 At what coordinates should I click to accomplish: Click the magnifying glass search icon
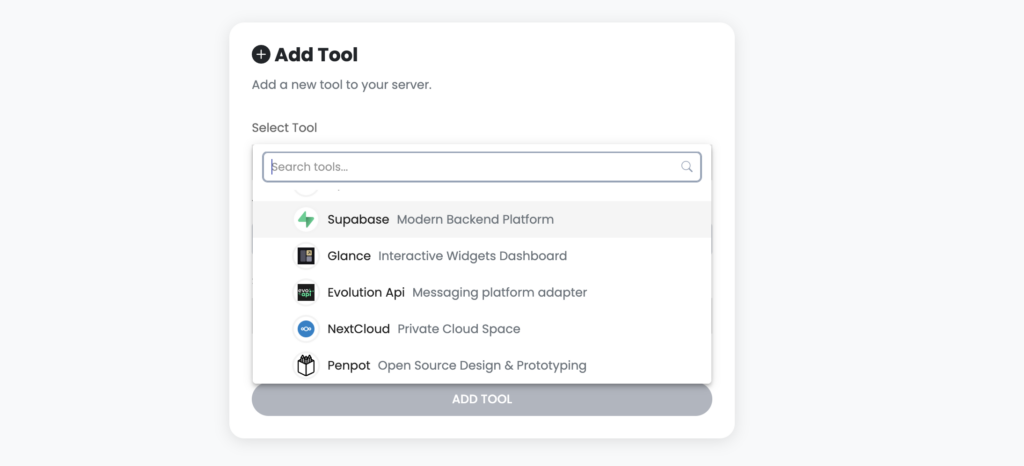click(x=686, y=166)
